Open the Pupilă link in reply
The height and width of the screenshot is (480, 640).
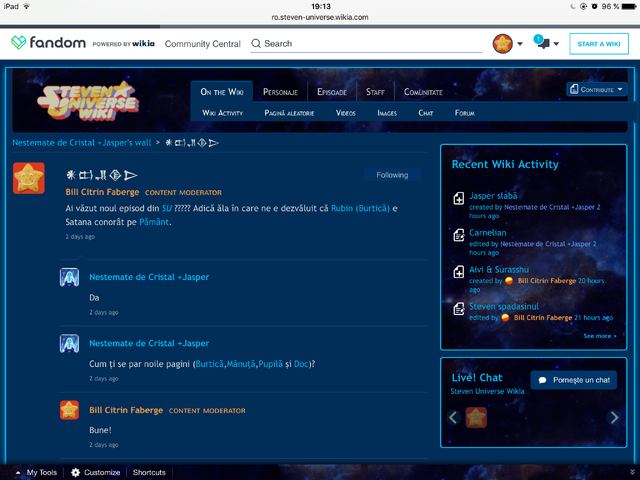click(270, 364)
